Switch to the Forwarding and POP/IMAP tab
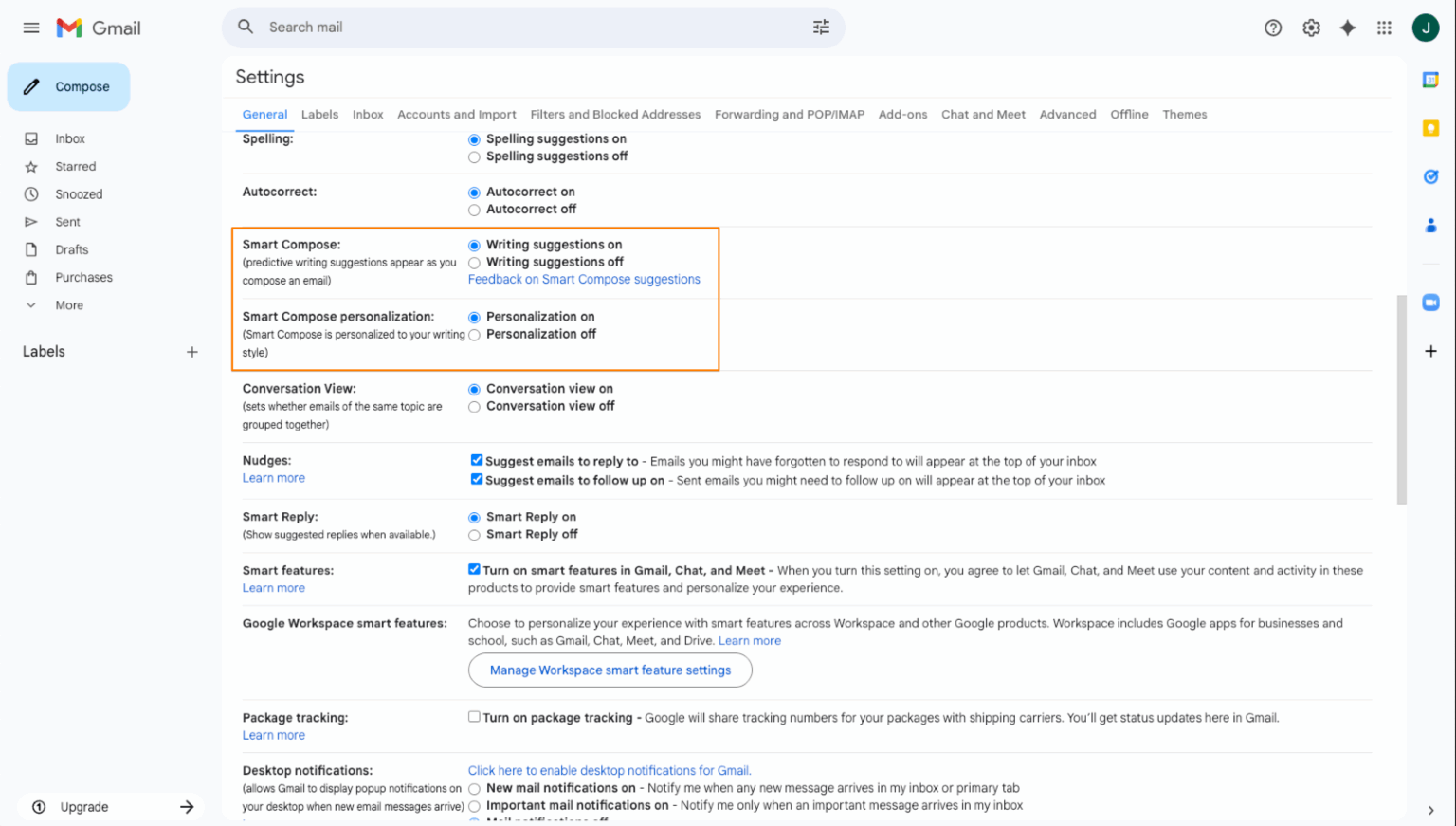This screenshot has height=826, width=1456. pyautogui.click(x=789, y=114)
